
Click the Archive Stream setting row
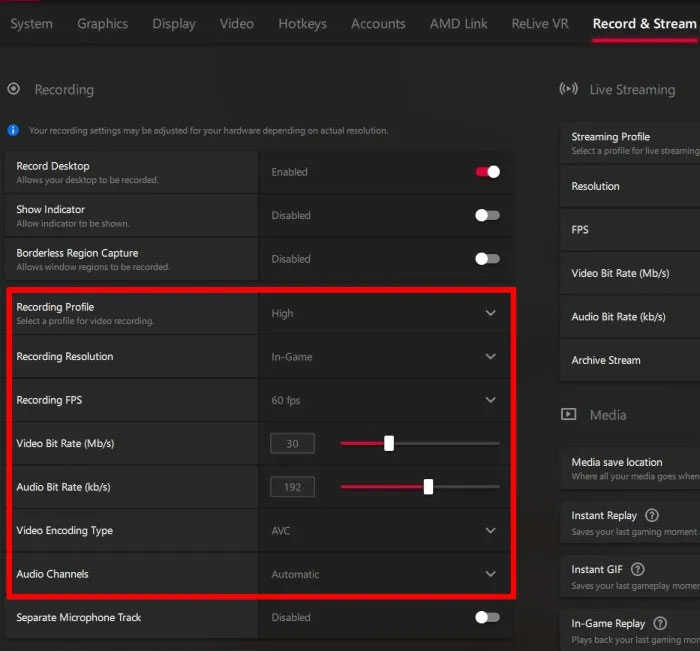630,360
